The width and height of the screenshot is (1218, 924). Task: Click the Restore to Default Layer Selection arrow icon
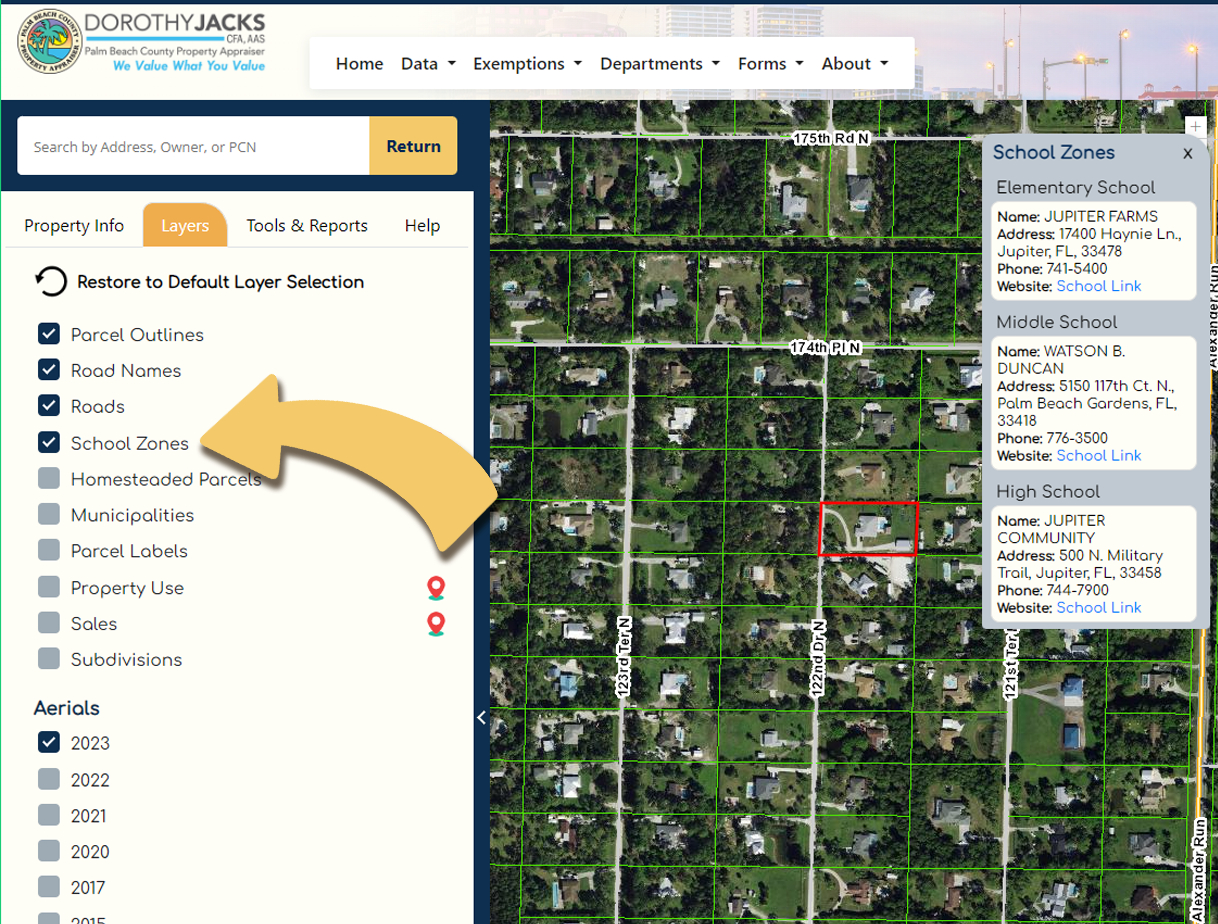[x=50, y=282]
